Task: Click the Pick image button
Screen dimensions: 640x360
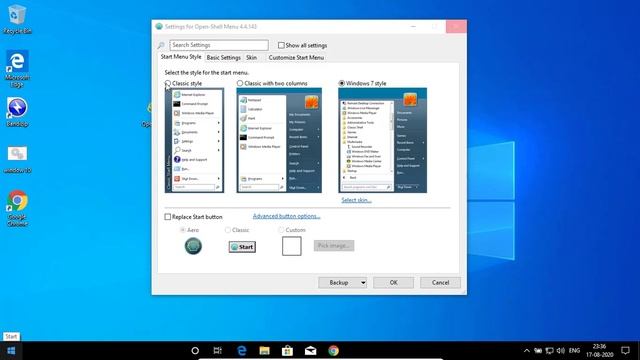Action: pos(334,246)
